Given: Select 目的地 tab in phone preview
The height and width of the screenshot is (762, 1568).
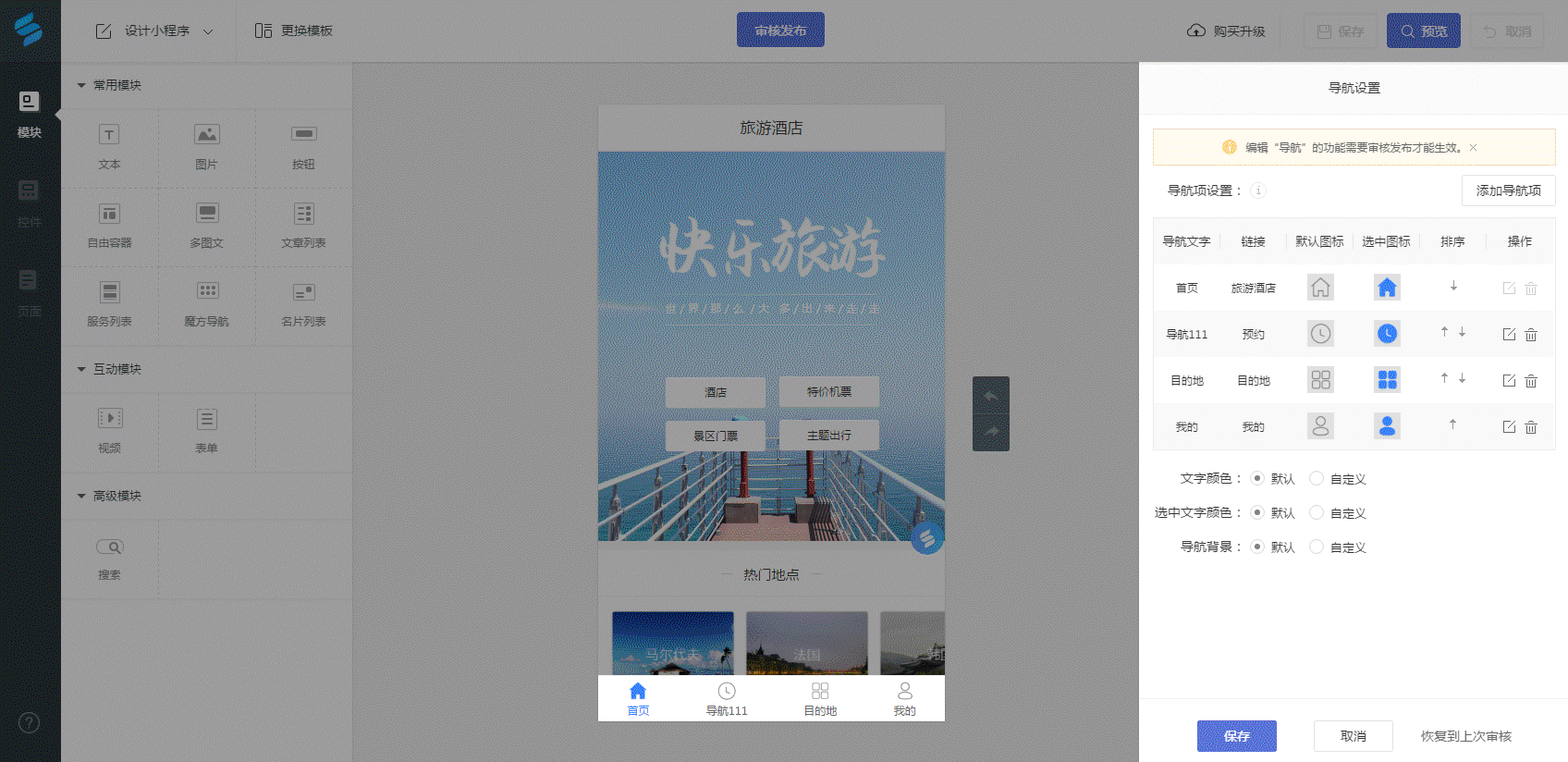Looking at the screenshot, I should click(x=820, y=699).
